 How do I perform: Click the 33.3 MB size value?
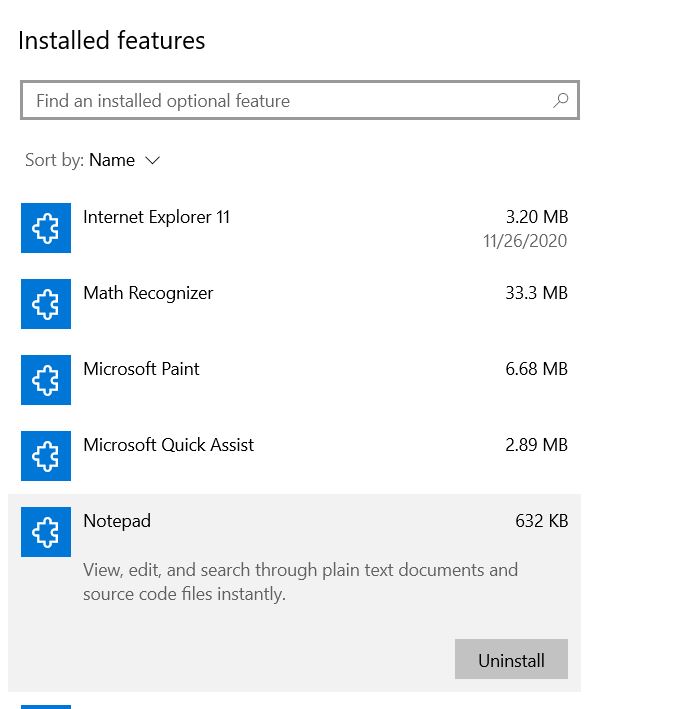click(536, 293)
